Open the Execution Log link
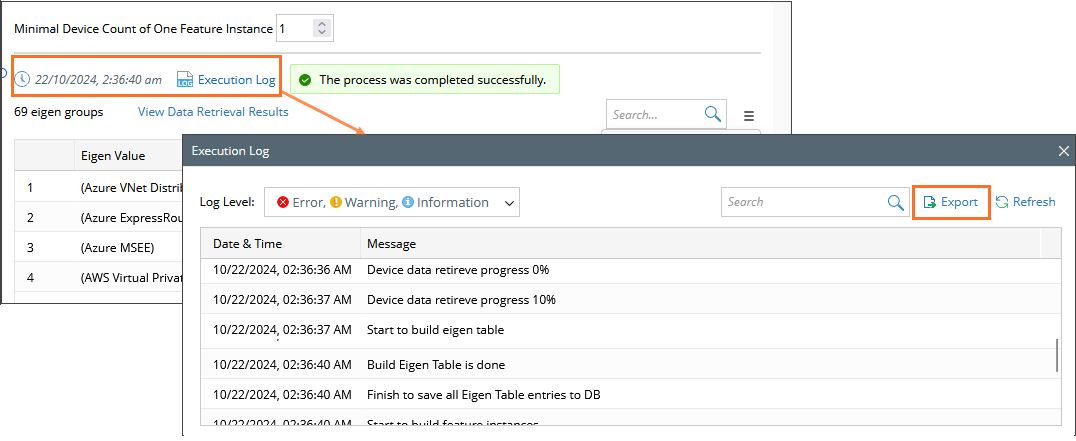 point(236,79)
